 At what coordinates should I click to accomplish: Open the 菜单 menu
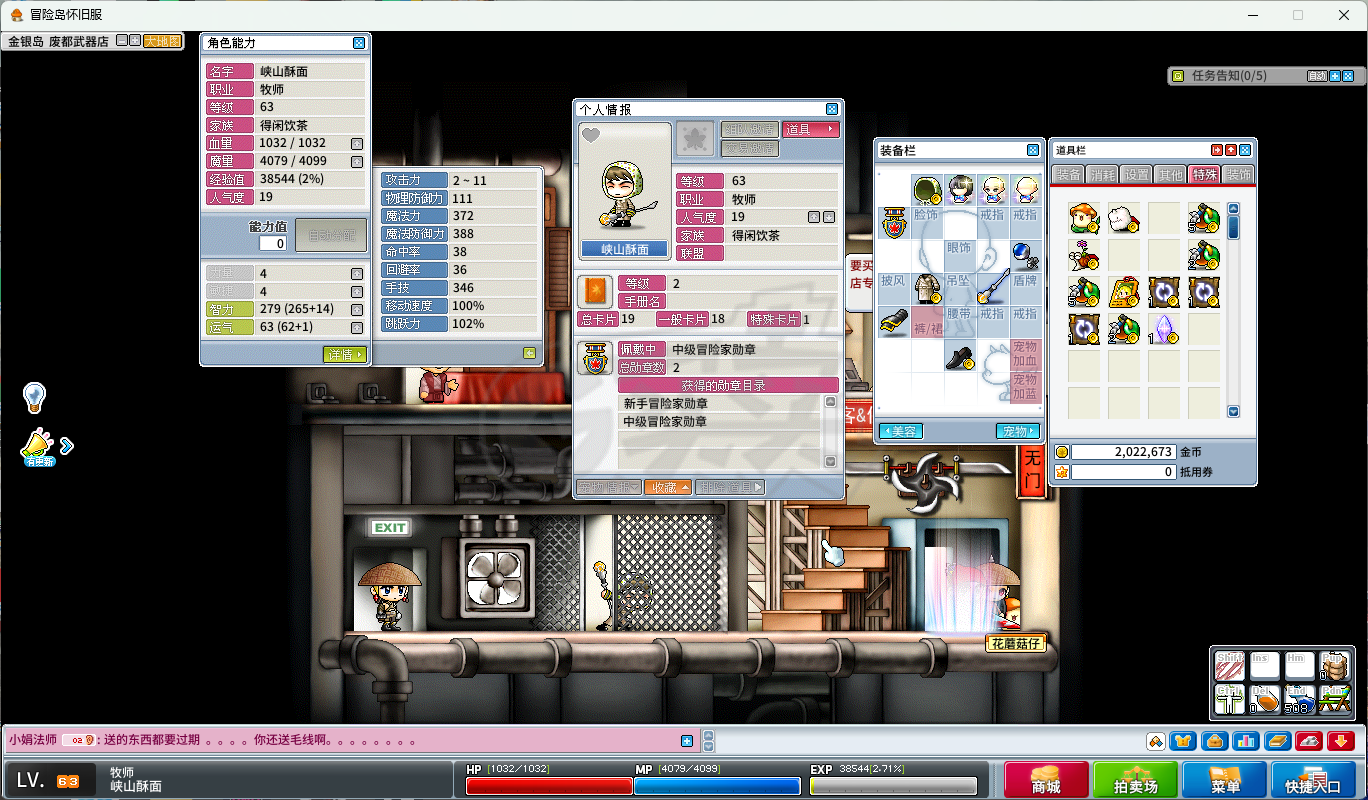[1224, 780]
